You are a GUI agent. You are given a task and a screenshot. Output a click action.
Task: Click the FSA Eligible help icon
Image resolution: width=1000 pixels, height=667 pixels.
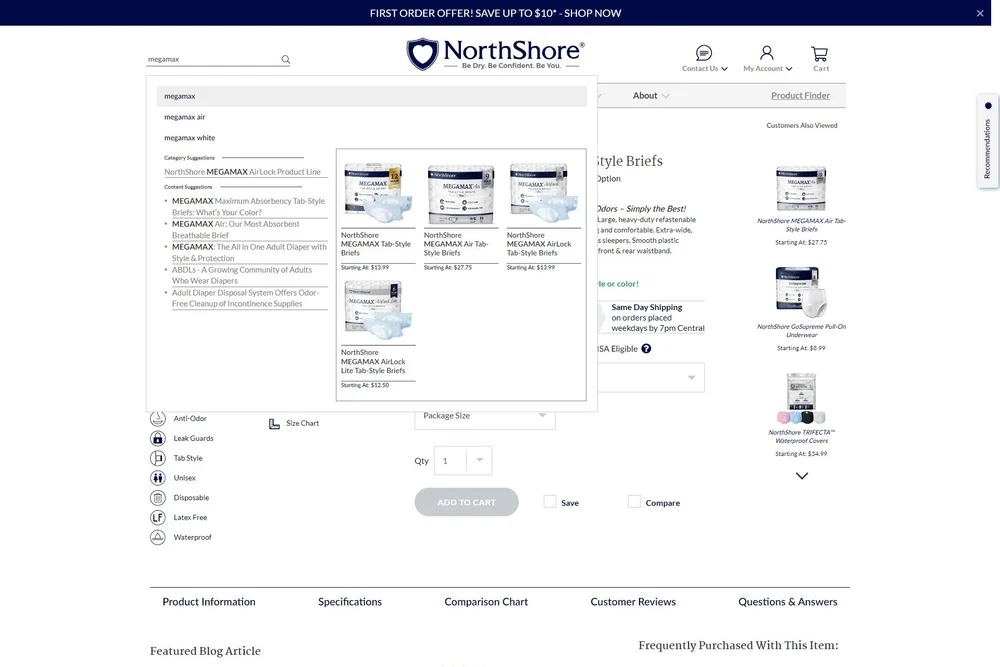point(646,349)
